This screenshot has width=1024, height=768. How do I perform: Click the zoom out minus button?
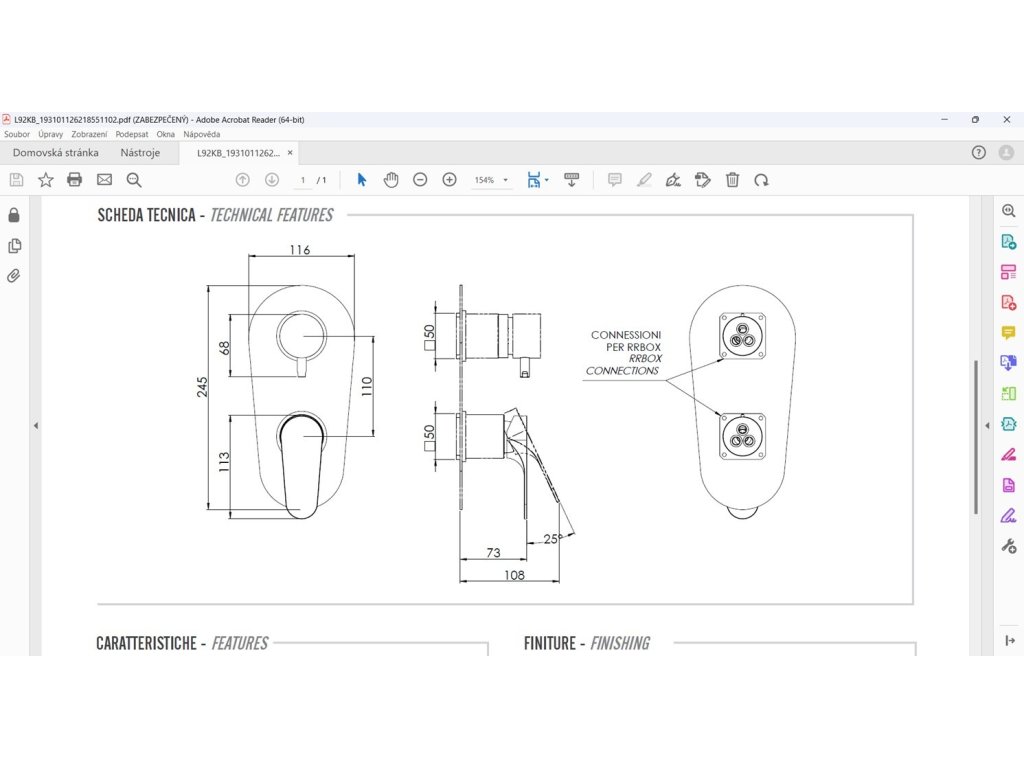420,180
